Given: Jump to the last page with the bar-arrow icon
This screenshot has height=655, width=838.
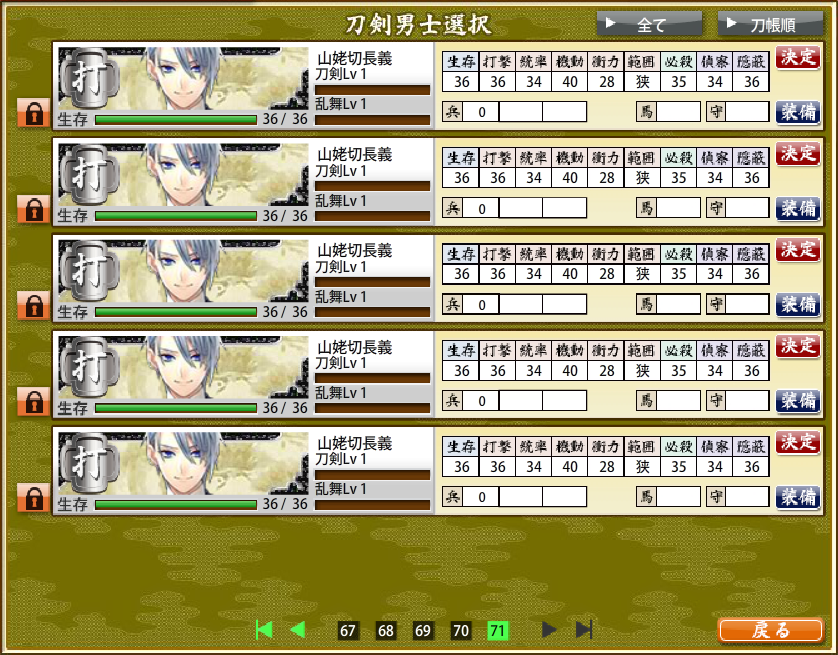Looking at the screenshot, I should point(584,630).
